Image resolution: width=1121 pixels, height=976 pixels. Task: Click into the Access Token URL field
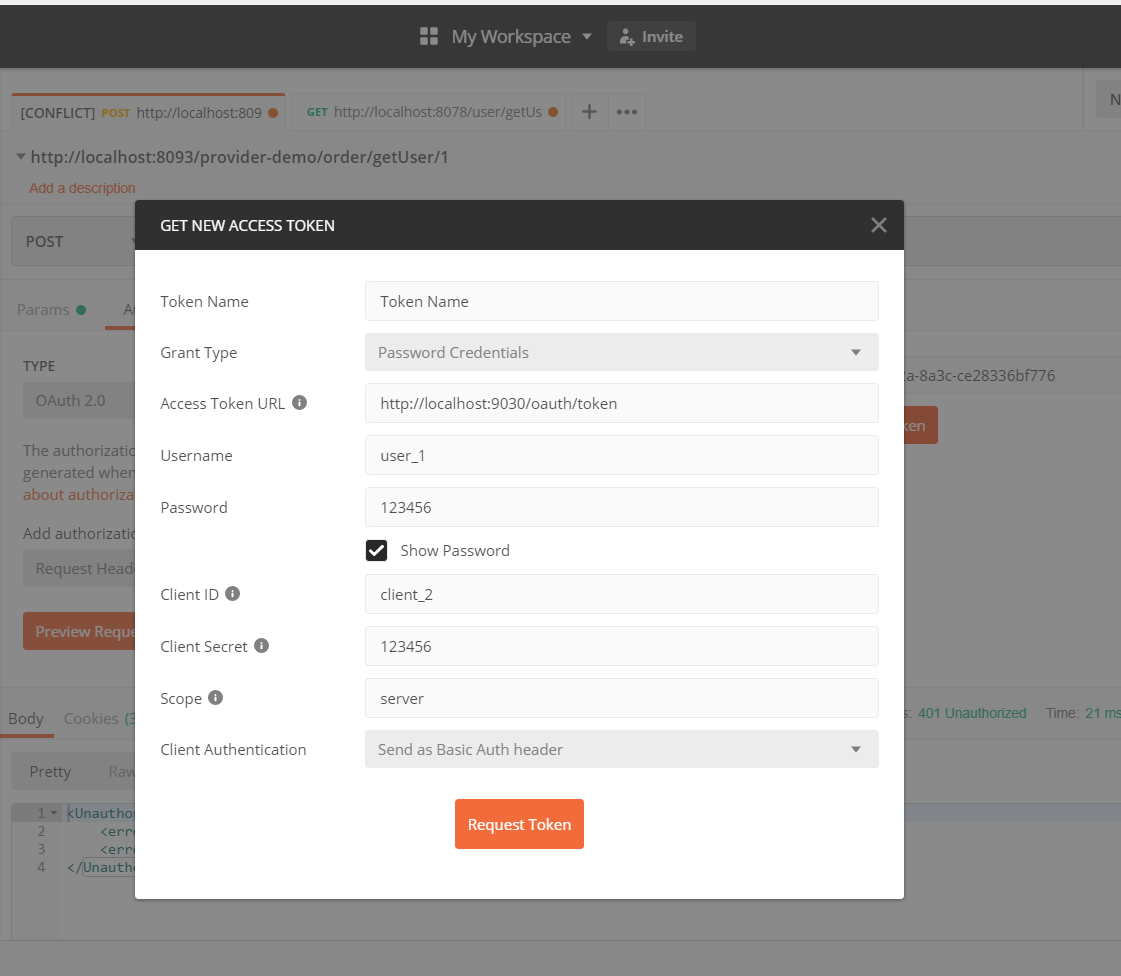click(621, 404)
